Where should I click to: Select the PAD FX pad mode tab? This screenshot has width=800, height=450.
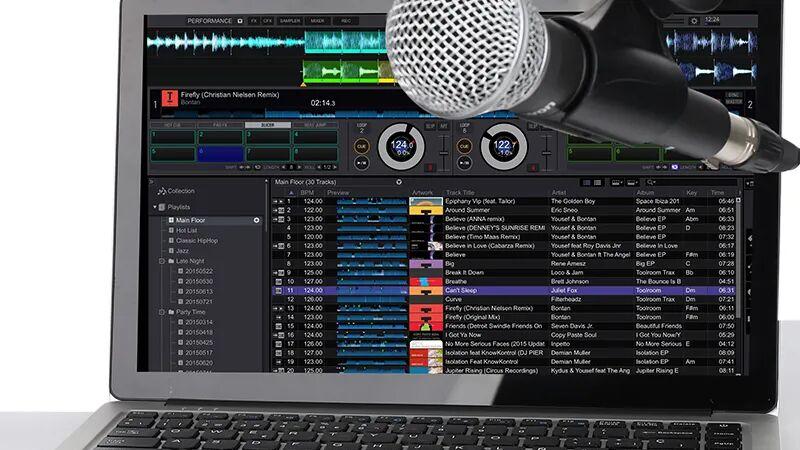tap(220, 125)
